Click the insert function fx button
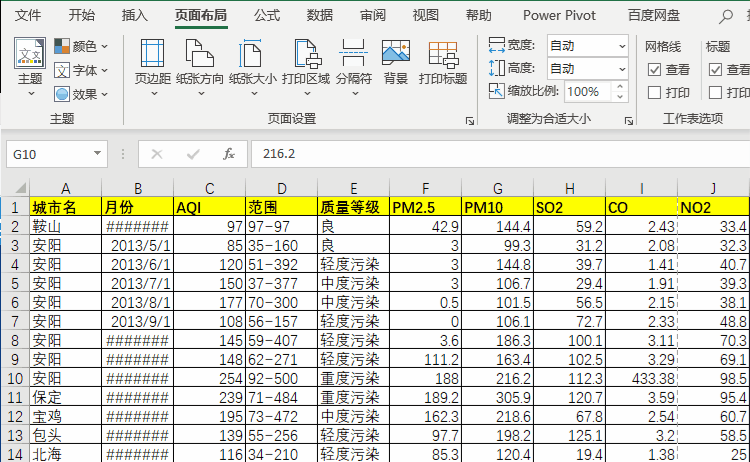 coord(229,154)
